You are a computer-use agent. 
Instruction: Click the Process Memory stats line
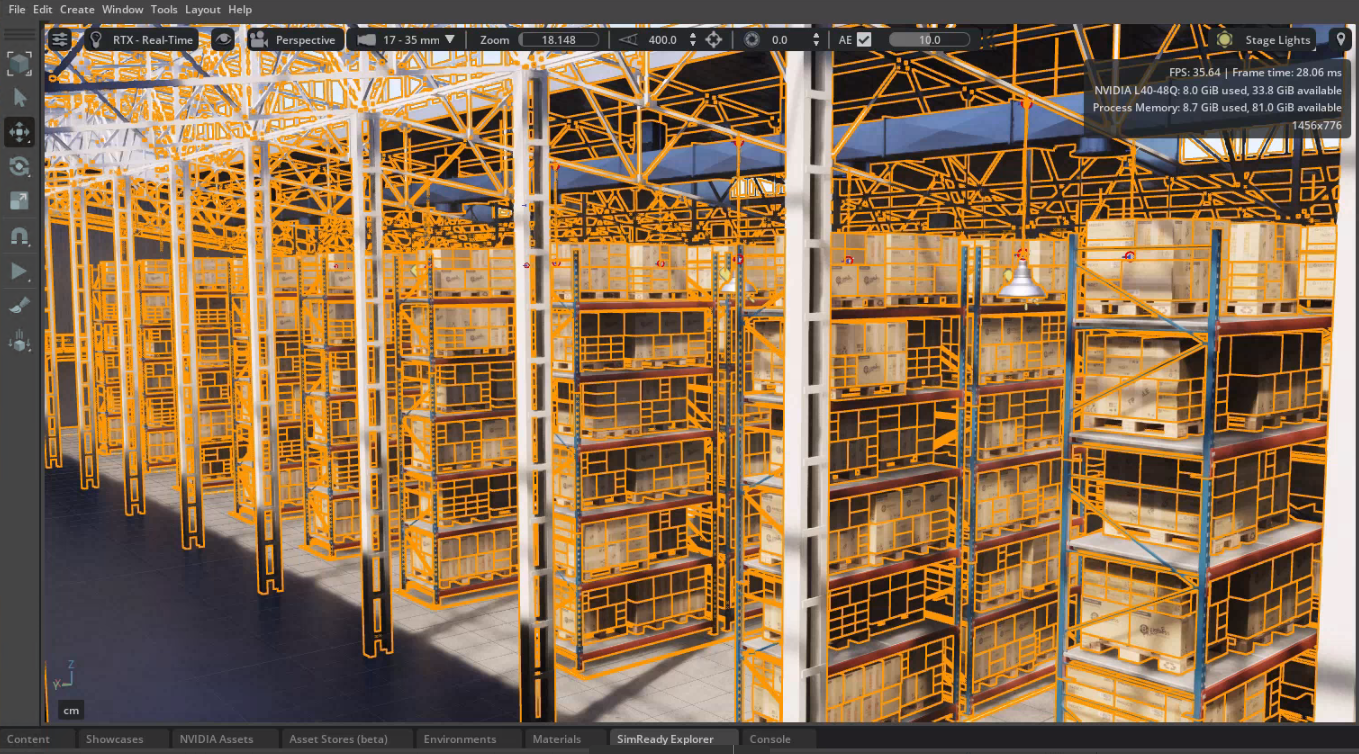pos(1217,107)
